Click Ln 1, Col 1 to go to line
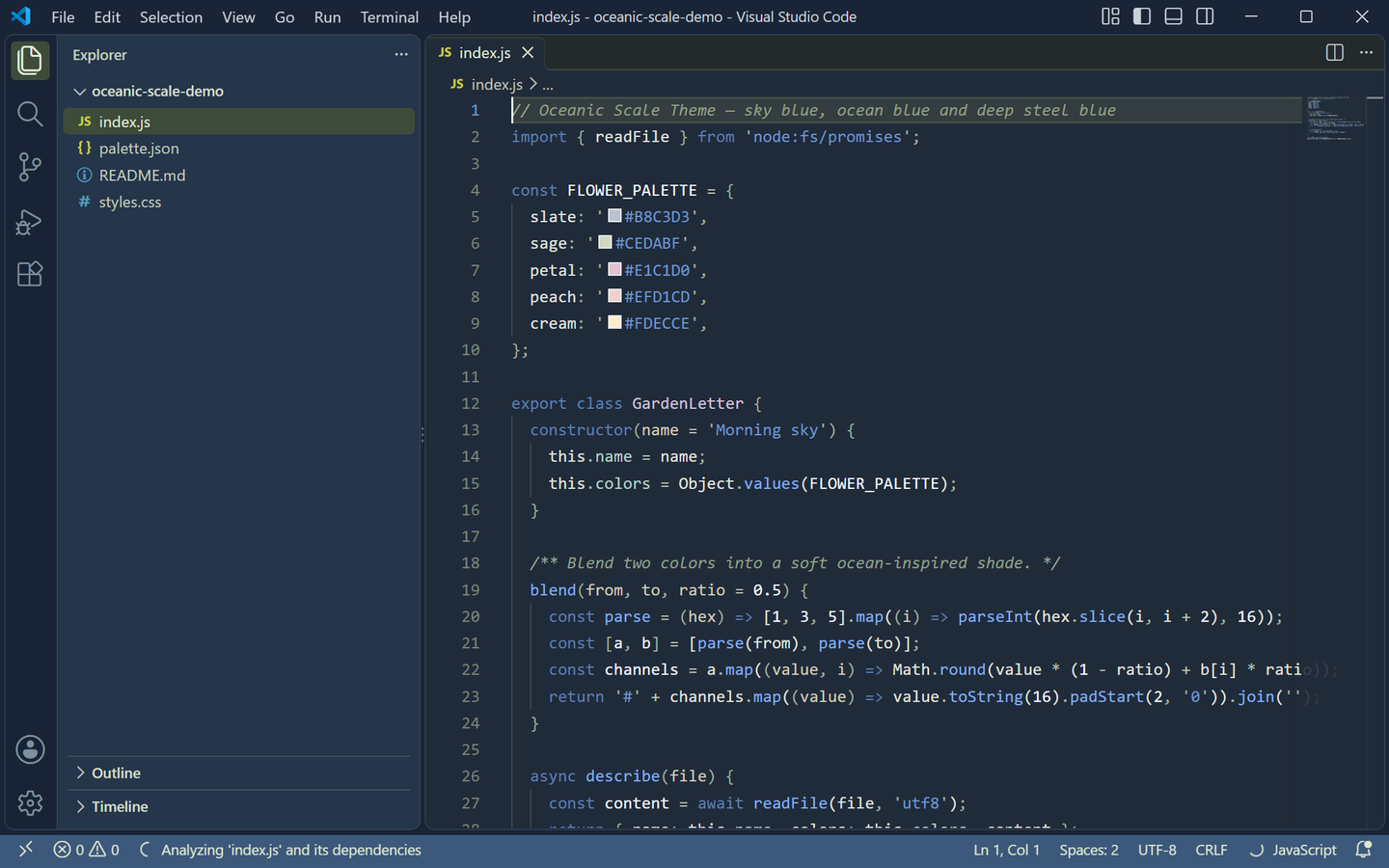This screenshot has width=1389, height=868. (x=1006, y=850)
